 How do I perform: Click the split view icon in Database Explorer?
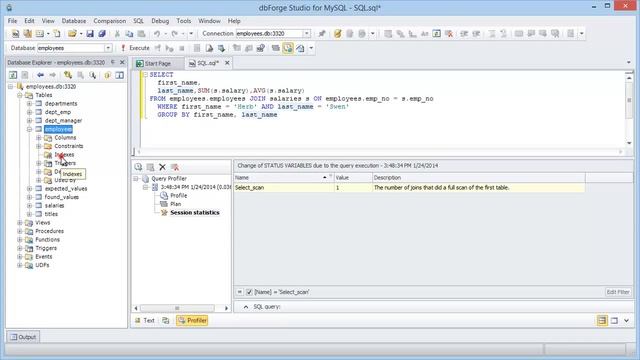tap(120, 75)
